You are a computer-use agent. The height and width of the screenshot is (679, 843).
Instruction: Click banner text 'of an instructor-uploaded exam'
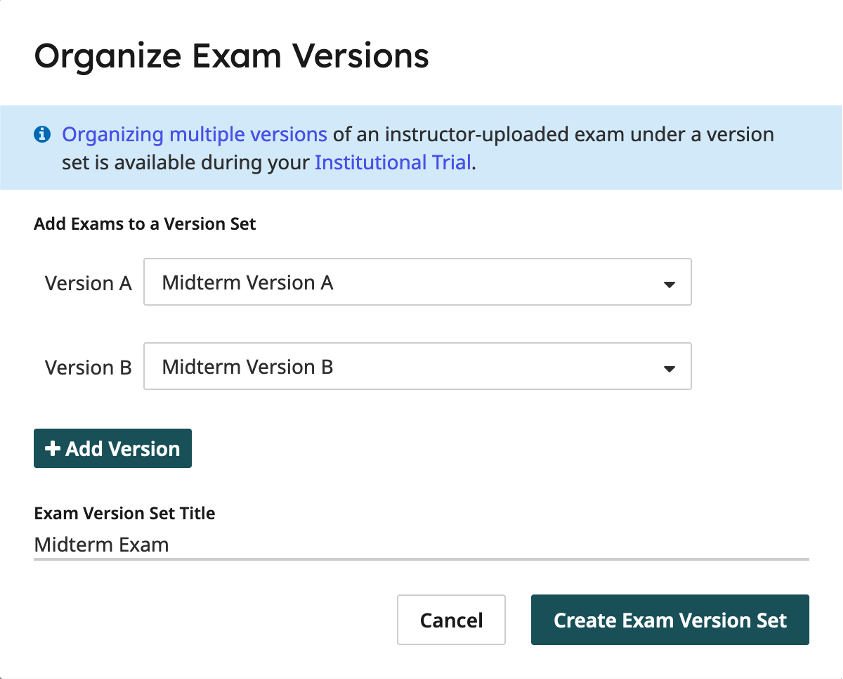coord(470,134)
